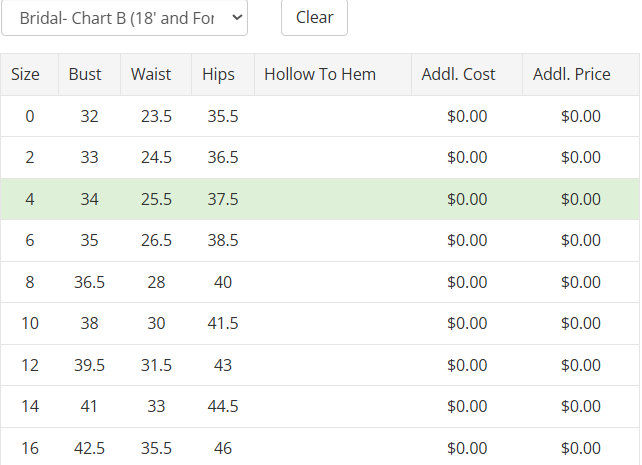Image resolution: width=642 pixels, height=465 pixels.
Task: Select the size 16 row
Action: pos(30,448)
